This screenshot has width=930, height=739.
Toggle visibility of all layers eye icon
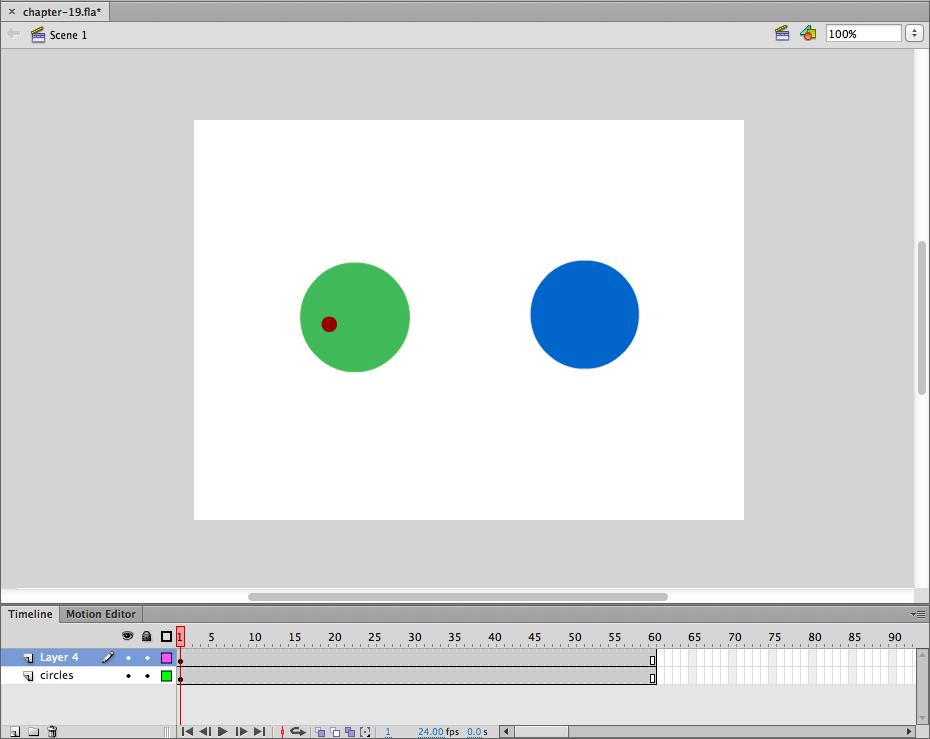click(x=128, y=636)
